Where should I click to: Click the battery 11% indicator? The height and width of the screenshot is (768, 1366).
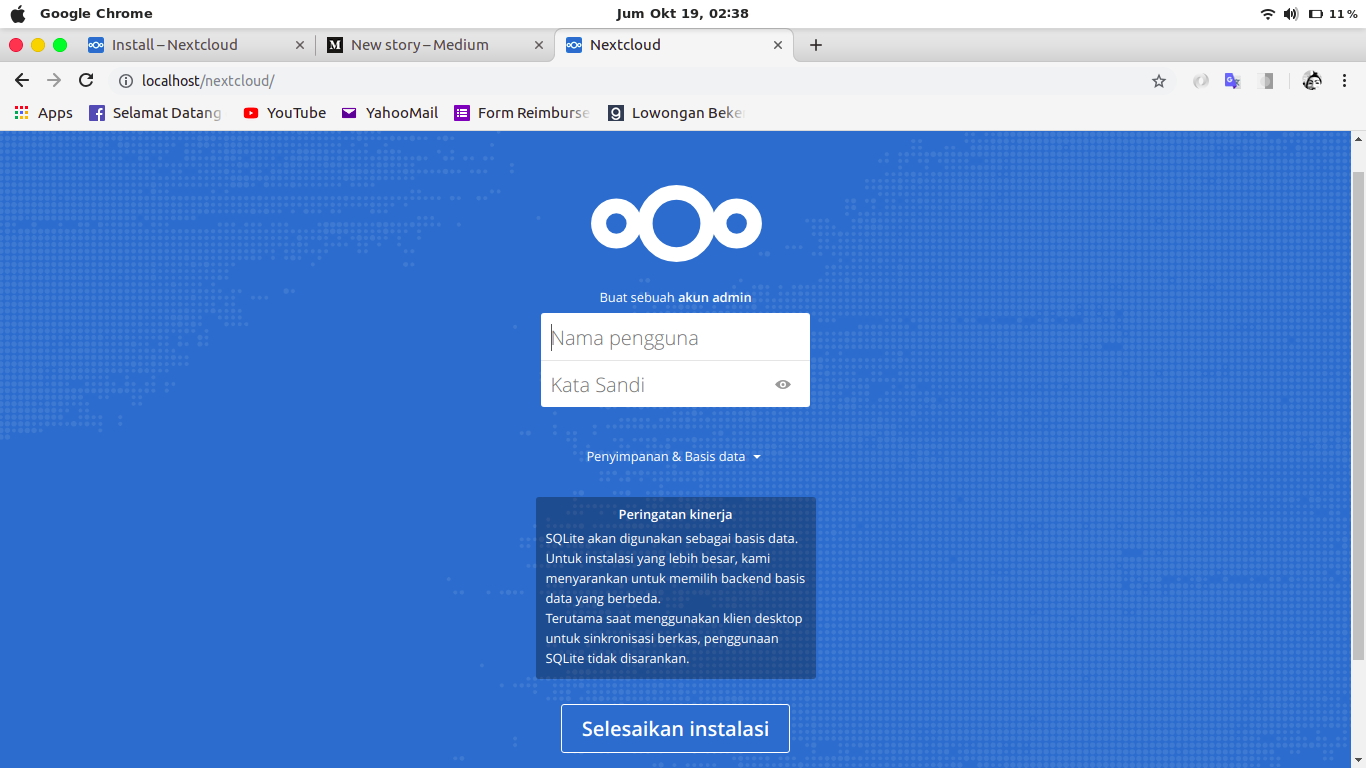[x=1332, y=14]
